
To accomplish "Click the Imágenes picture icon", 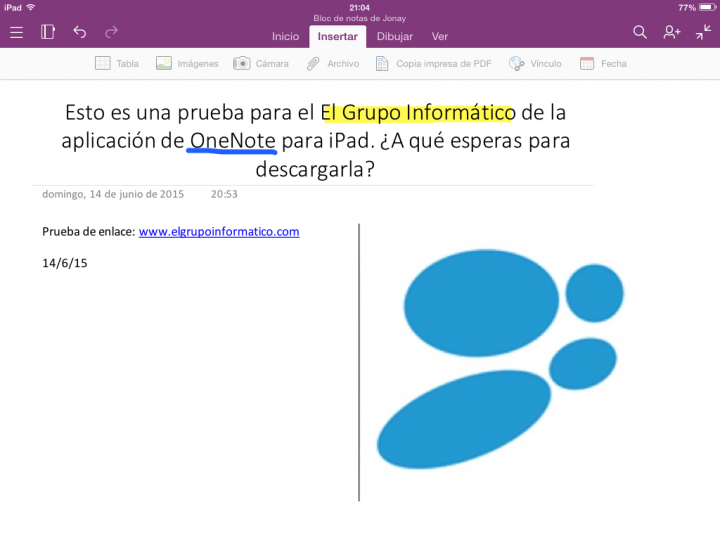I will (163, 63).
